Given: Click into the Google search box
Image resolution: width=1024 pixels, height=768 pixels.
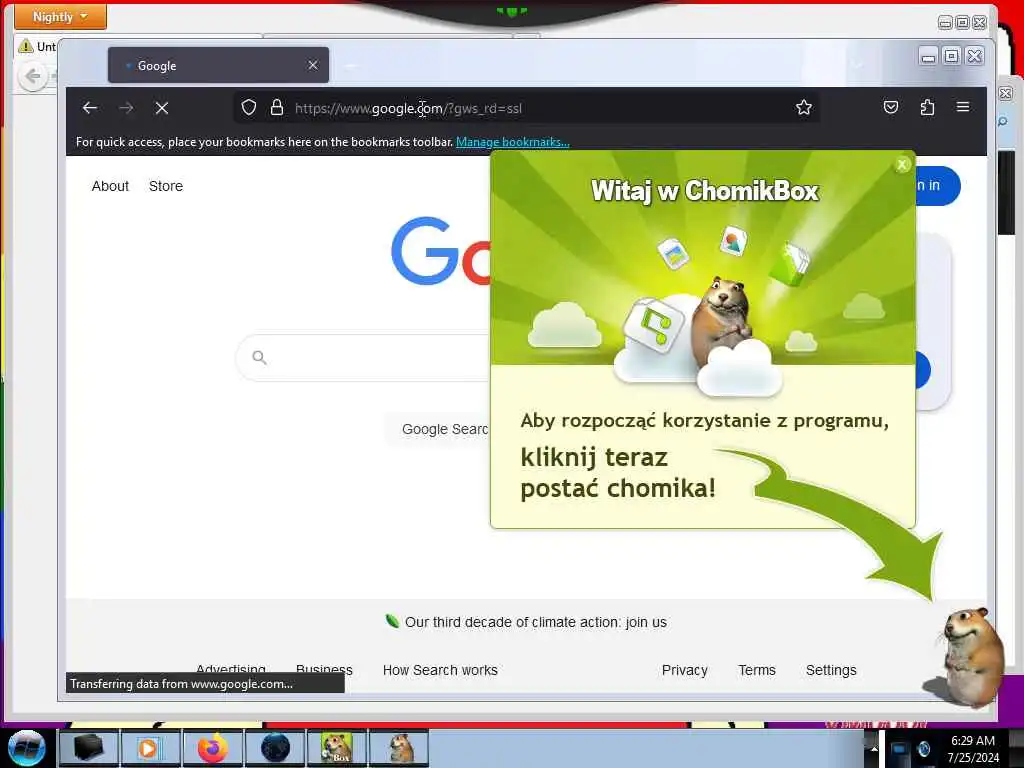Looking at the screenshot, I should [363, 358].
